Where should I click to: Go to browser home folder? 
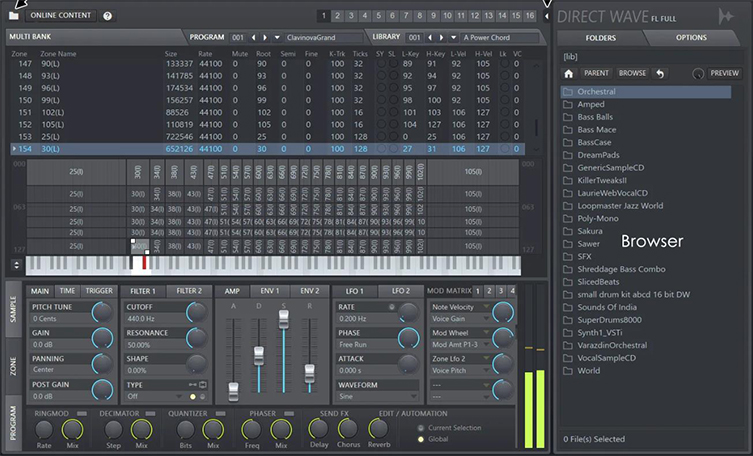coord(568,74)
